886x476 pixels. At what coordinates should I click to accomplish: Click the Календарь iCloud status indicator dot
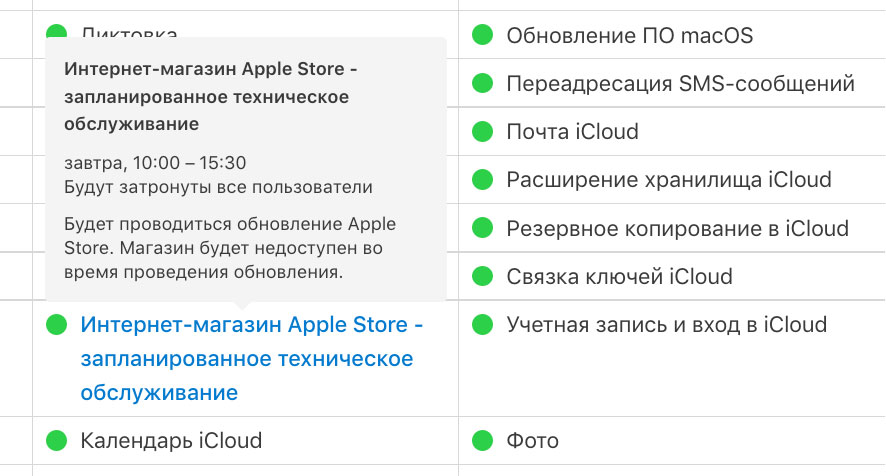57,440
